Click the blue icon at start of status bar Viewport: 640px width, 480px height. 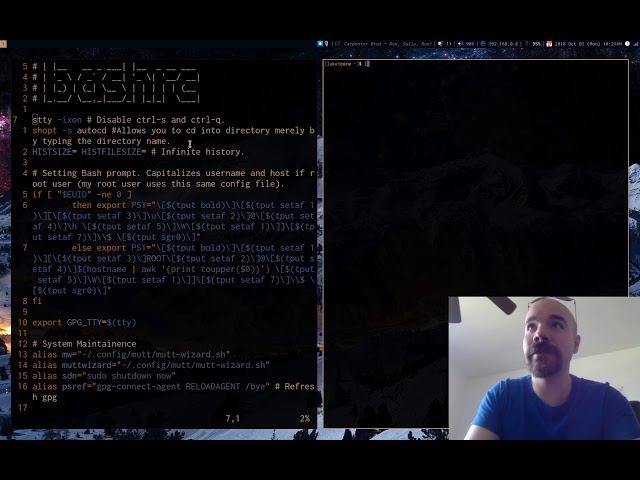320,44
